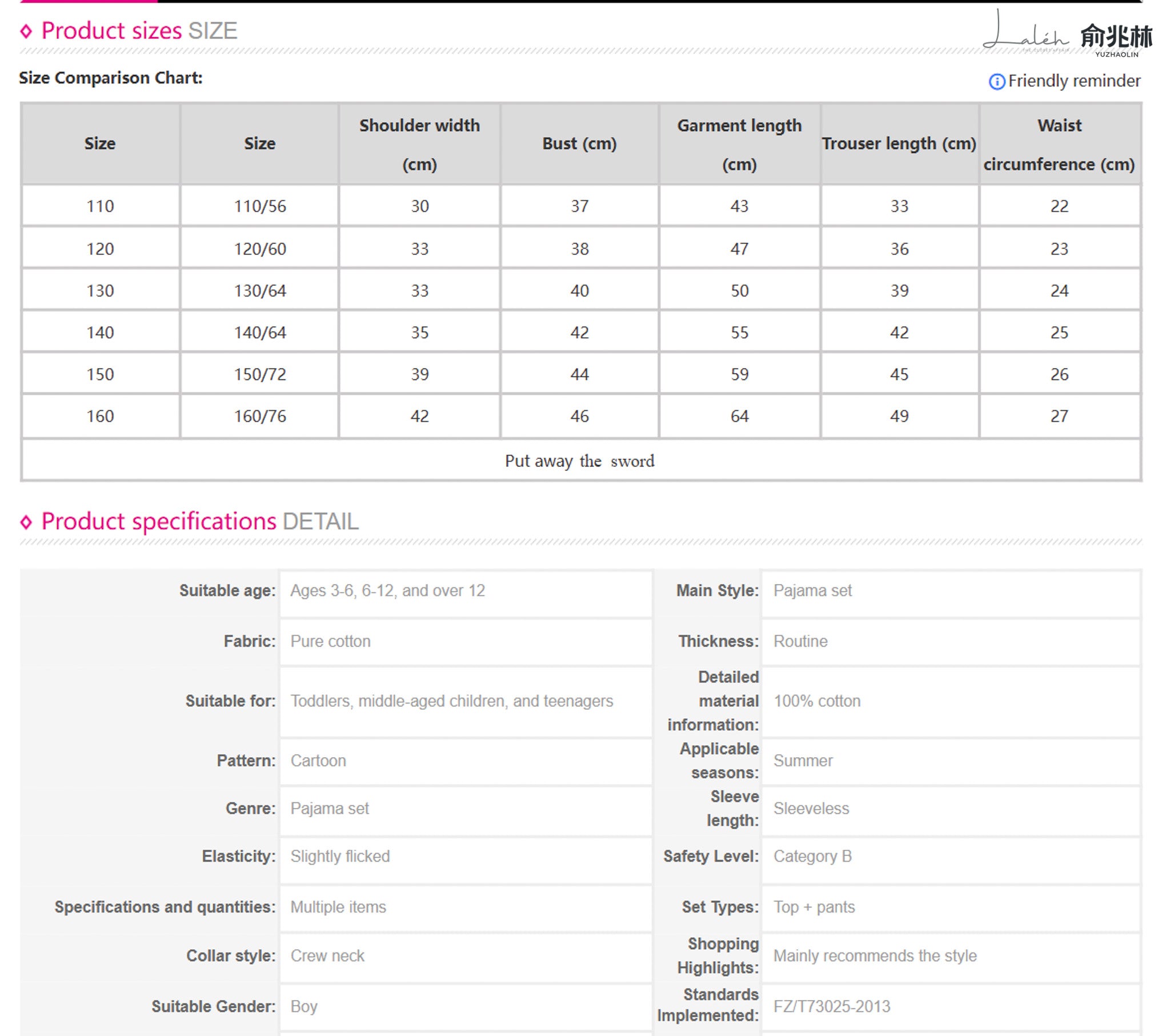1170x1036 pixels.
Task: Select the Genre 'Pajama set' value
Action: coord(330,809)
